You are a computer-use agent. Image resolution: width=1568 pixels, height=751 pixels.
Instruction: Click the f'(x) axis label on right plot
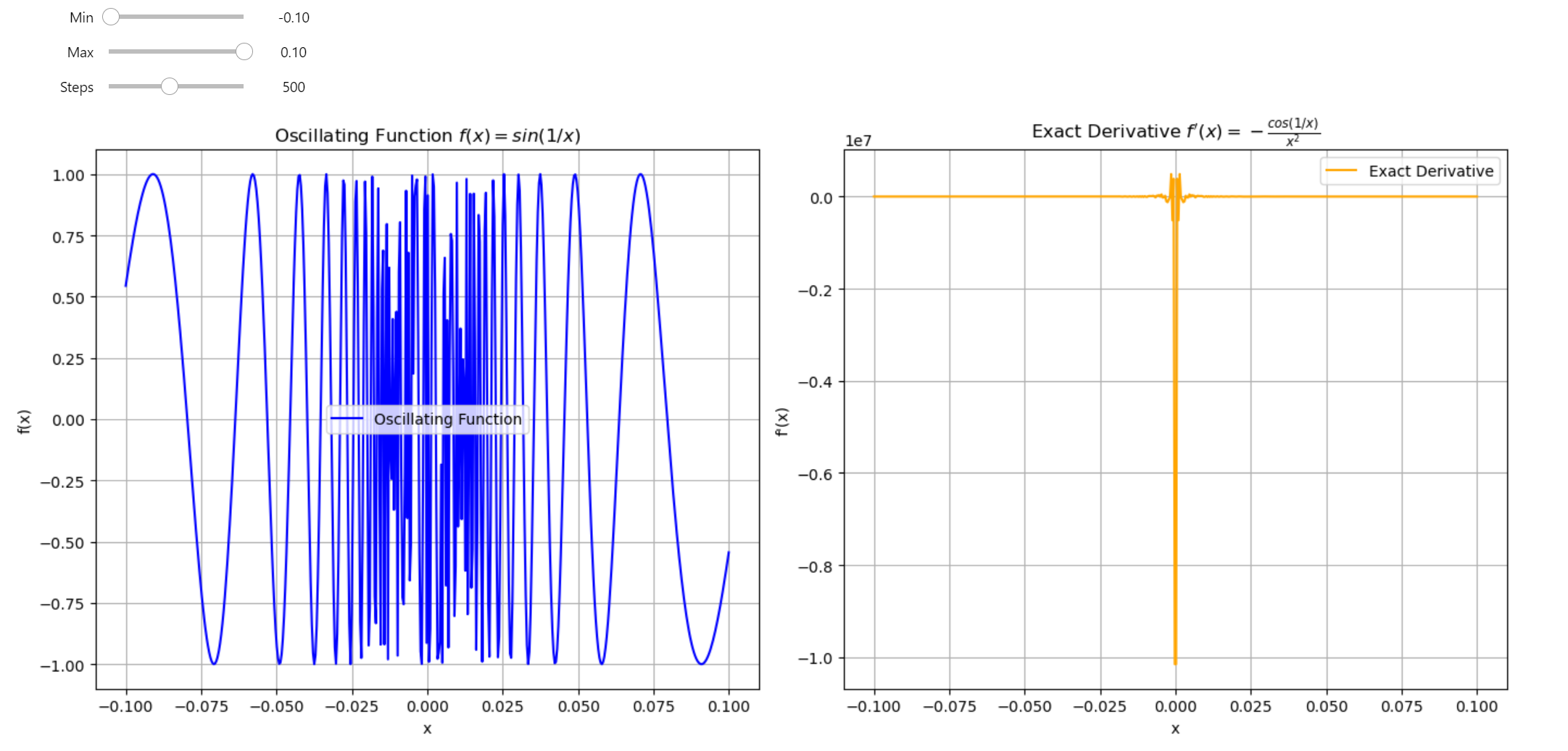pos(781,421)
